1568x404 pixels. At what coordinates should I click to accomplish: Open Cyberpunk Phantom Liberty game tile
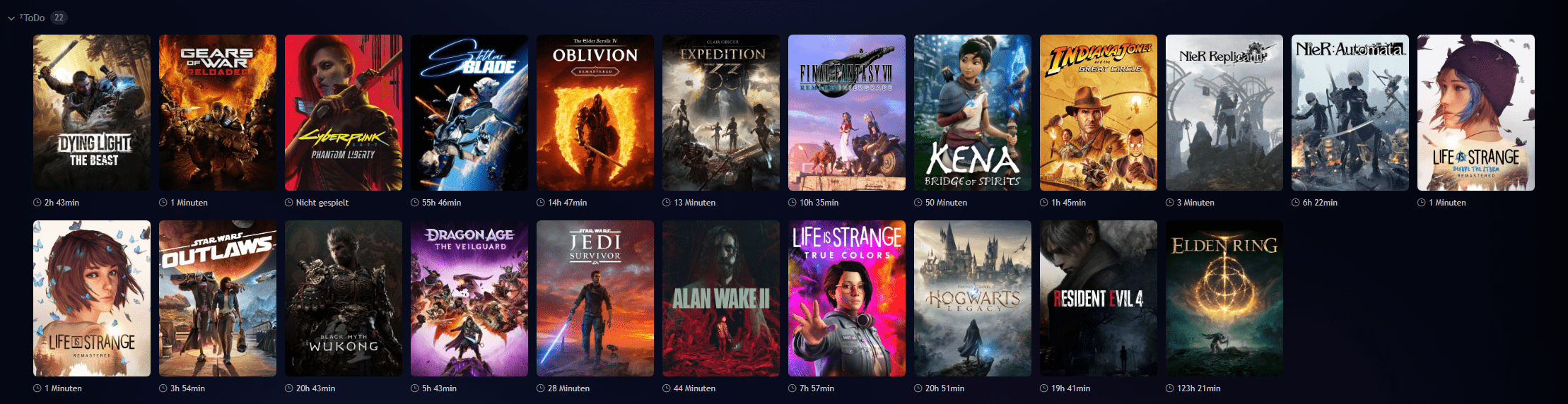coord(344,112)
